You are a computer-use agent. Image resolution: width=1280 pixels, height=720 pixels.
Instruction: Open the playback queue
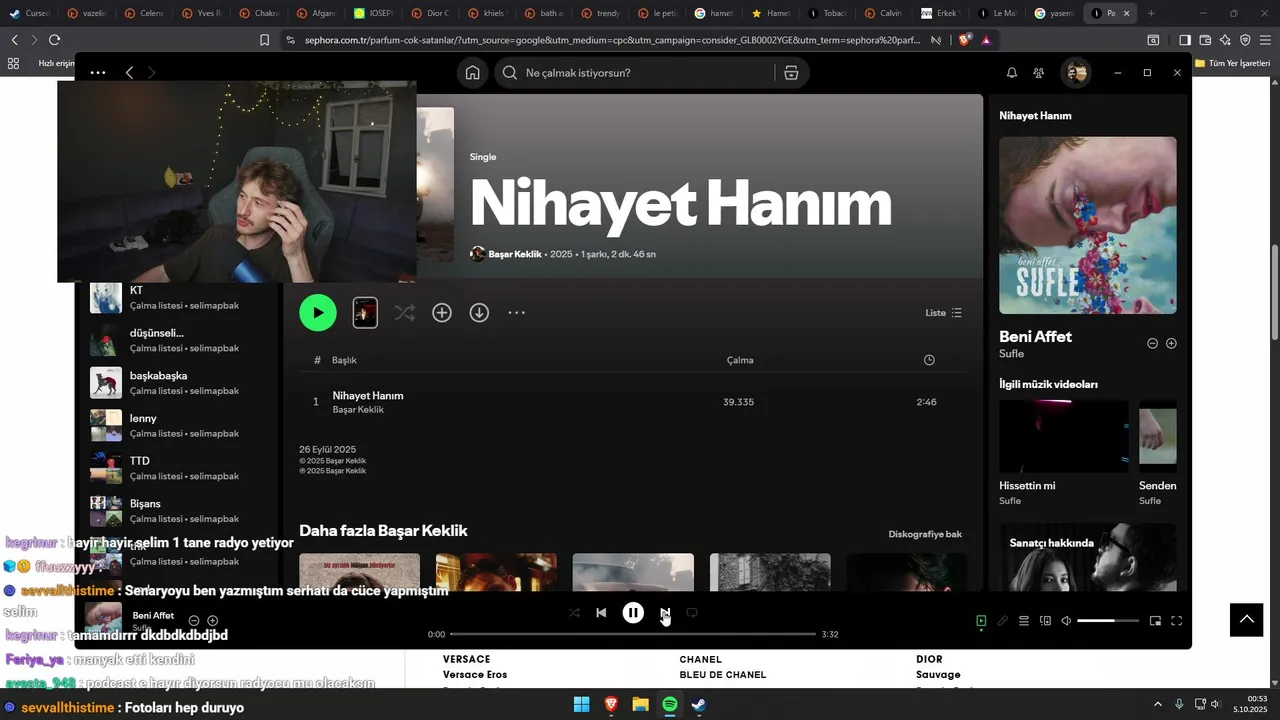(x=1024, y=621)
